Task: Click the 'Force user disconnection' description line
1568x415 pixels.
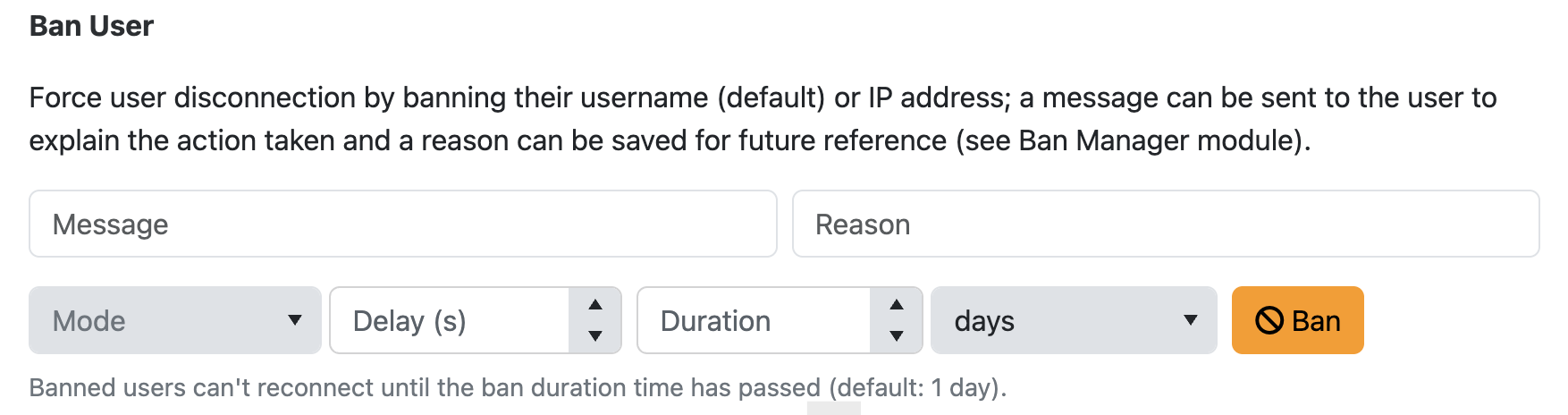Action: [358, 97]
